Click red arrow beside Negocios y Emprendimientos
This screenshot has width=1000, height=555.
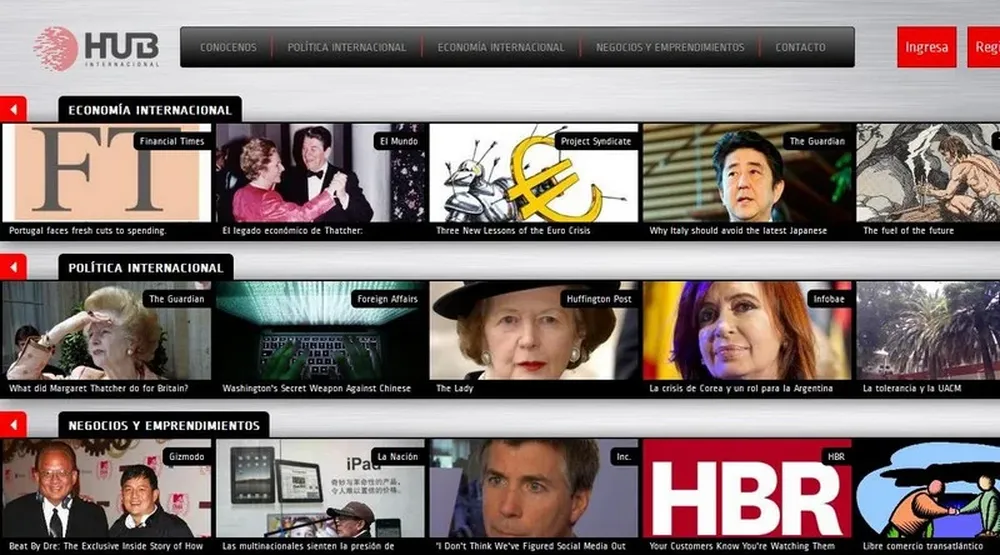[x=13, y=424]
